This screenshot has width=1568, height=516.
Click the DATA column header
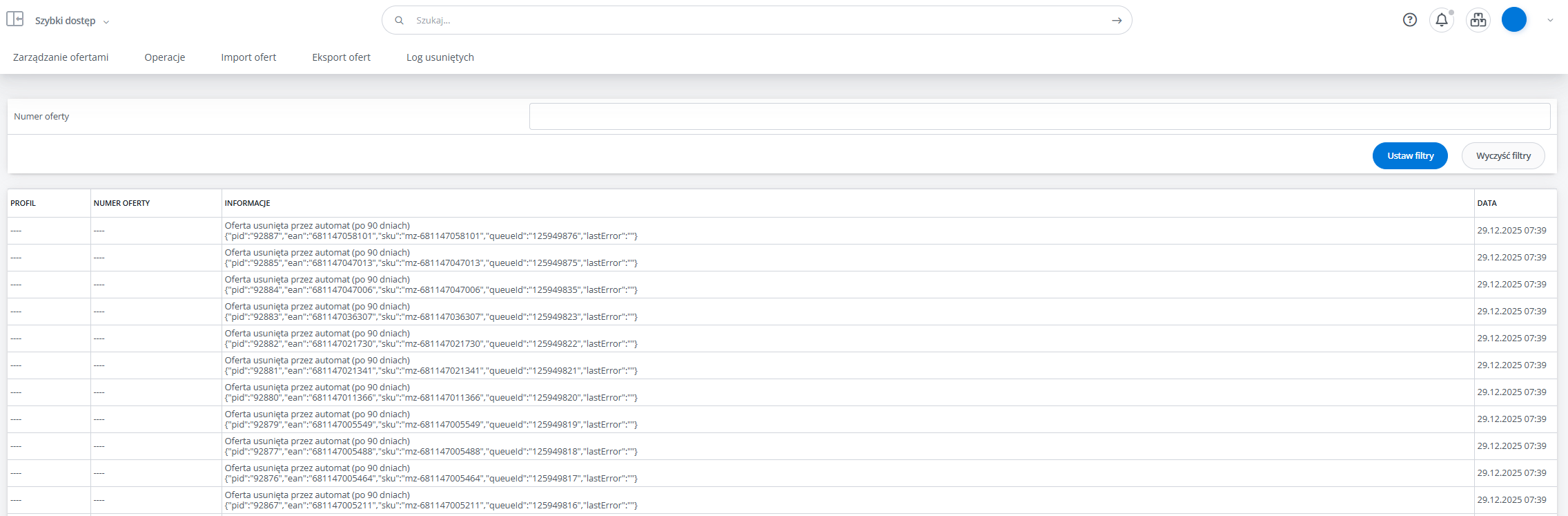1487,203
